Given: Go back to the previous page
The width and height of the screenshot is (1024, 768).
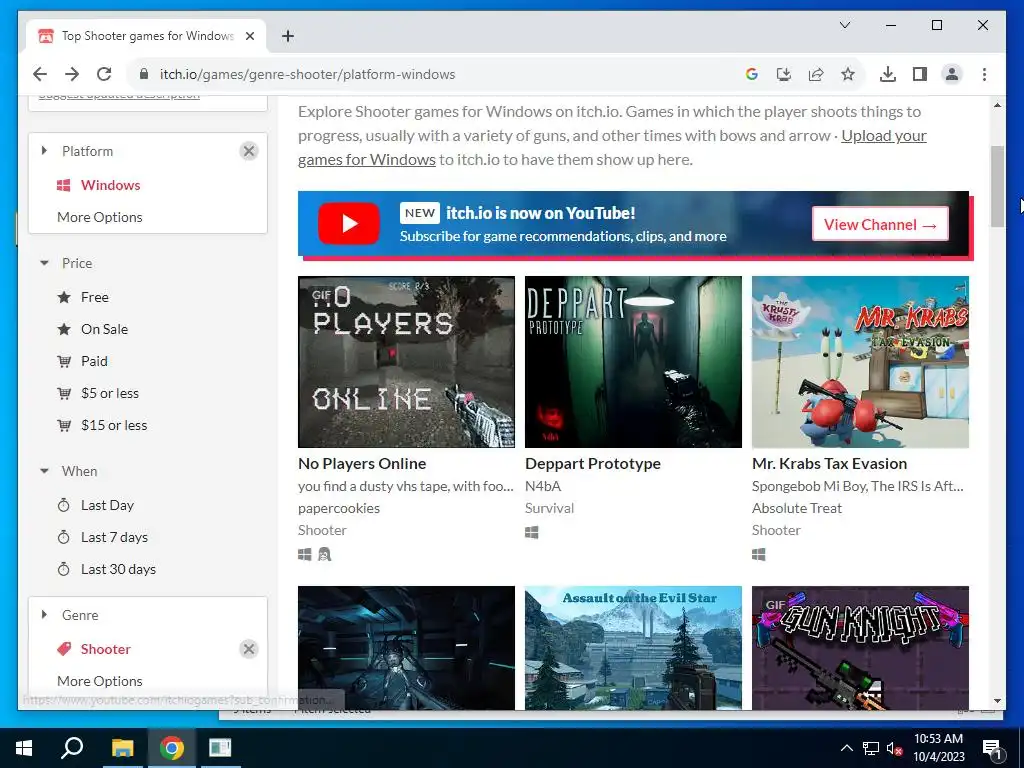Looking at the screenshot, I should (x=40, y=74).
